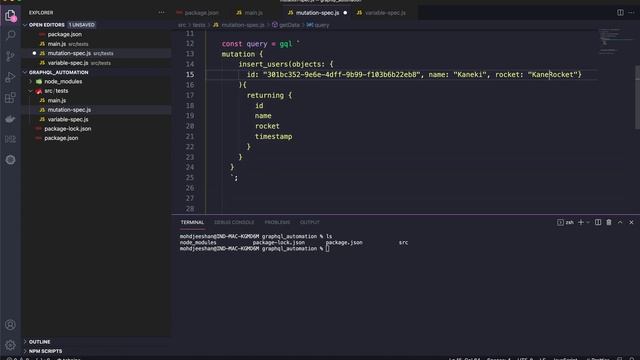The image size is (640, 360).
Task: Open the Docker view in activity bar
Action: pos(10,119)
